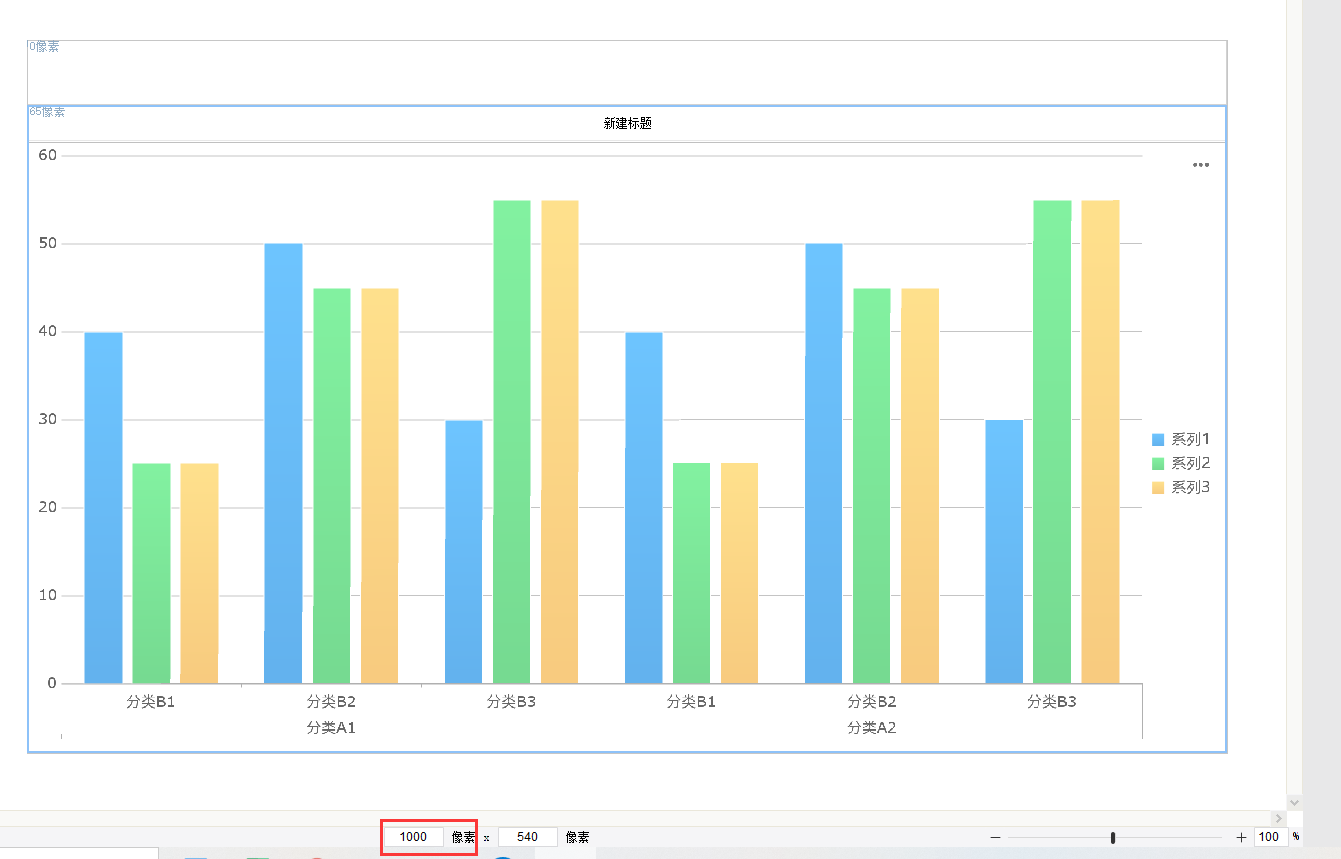Click the 65像素 ruler label

pos(47,112)
